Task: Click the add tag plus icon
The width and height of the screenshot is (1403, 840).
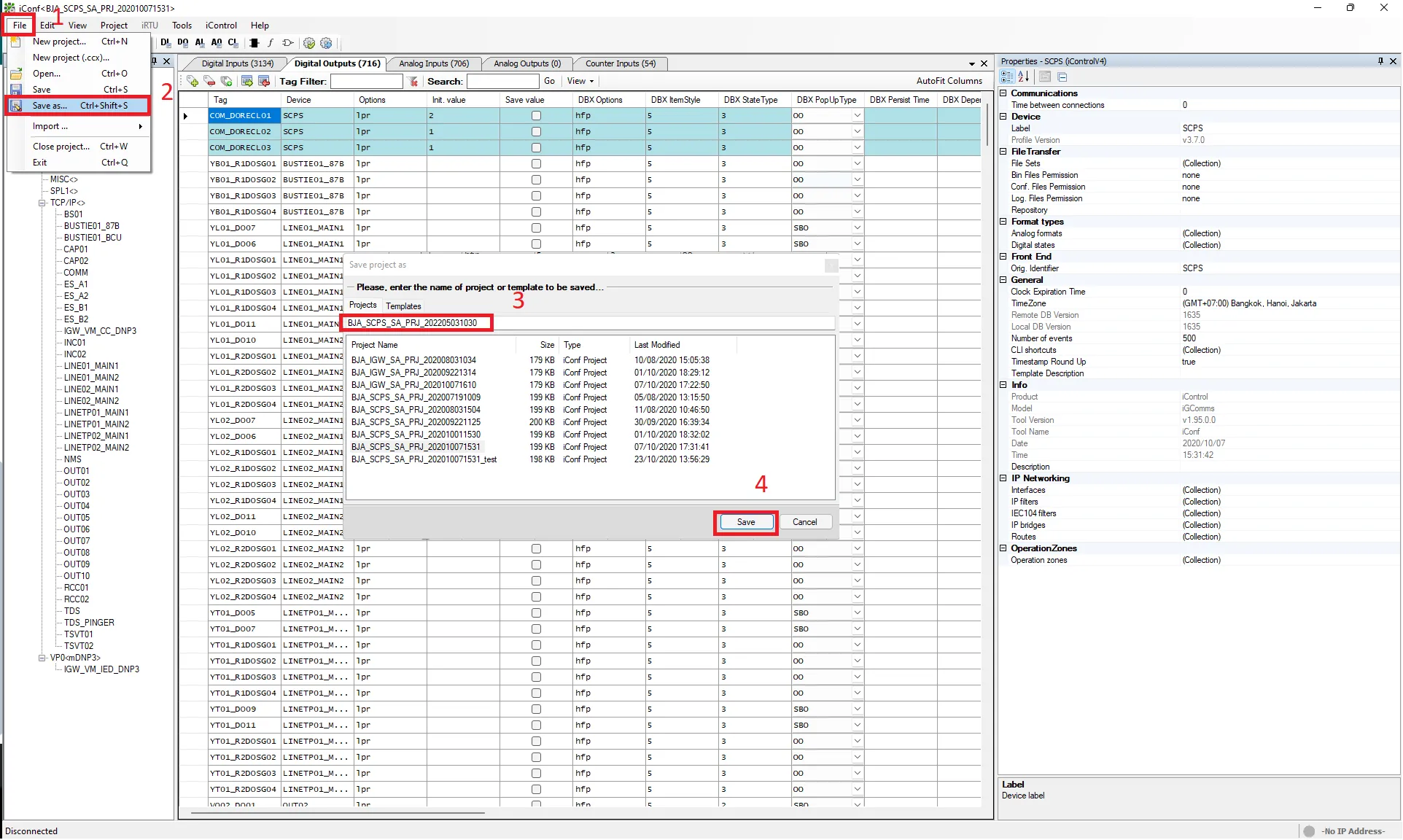Action: [193, 81]
